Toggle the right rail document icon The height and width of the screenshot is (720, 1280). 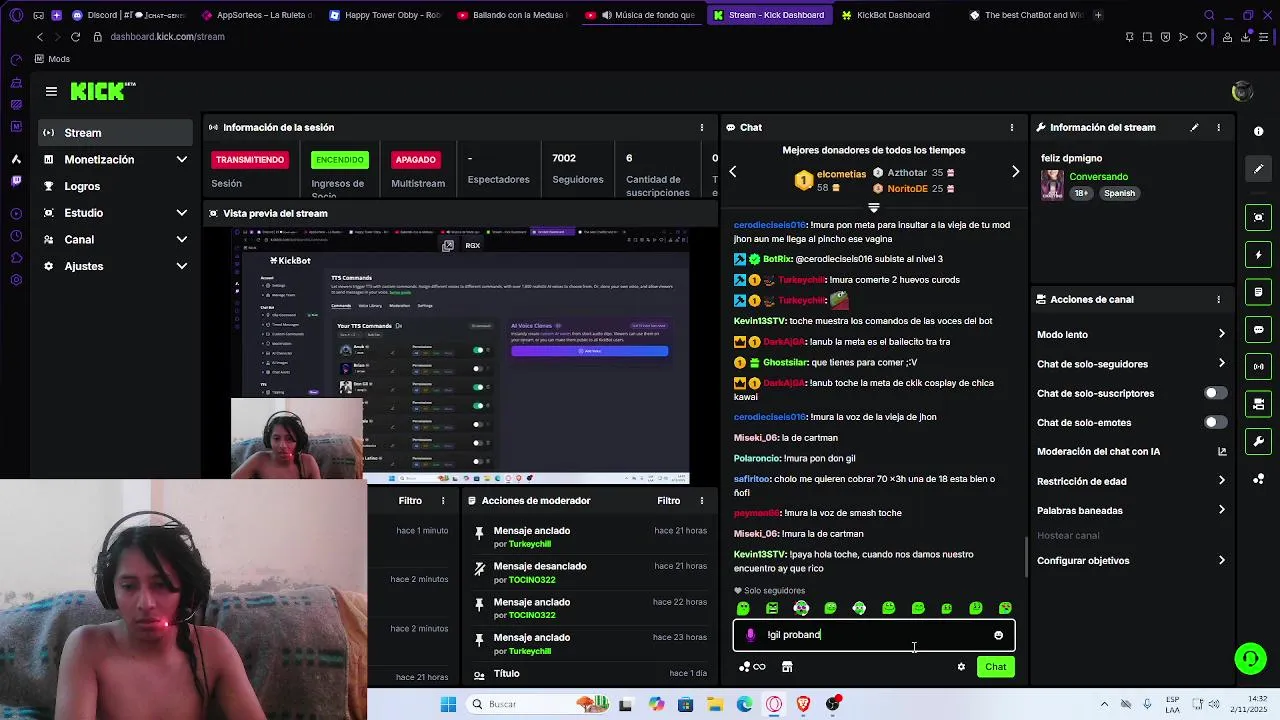(x=1258, y=292)
